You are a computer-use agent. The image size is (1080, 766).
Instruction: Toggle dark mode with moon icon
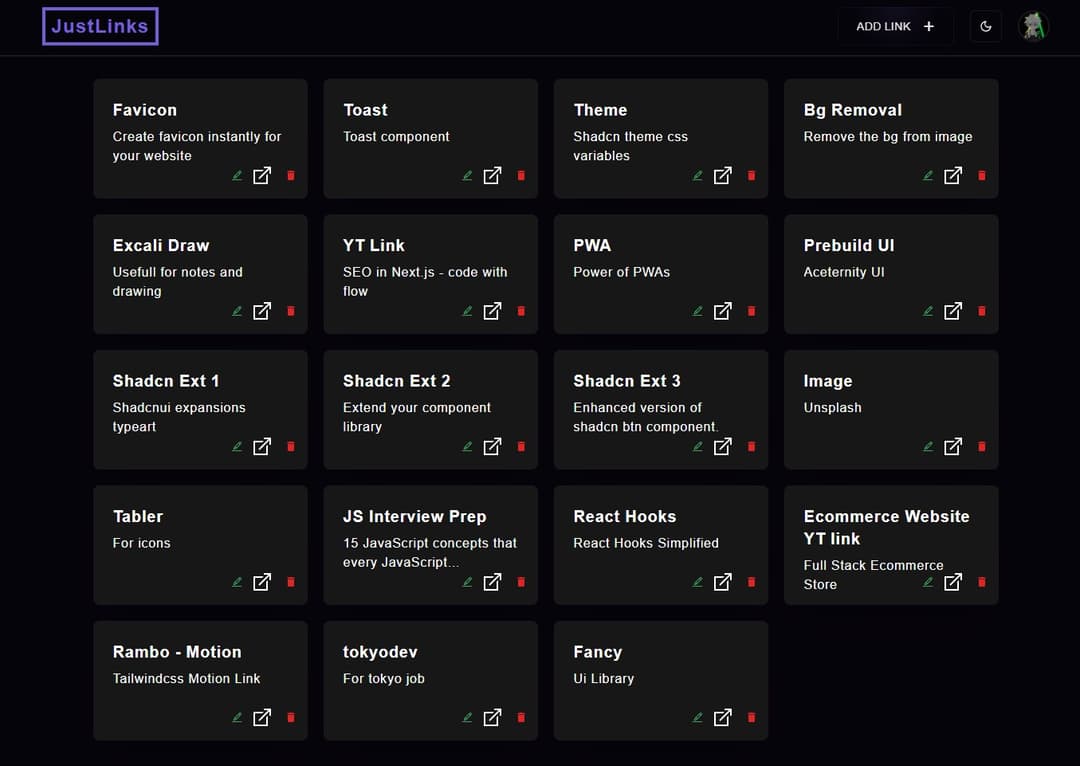pos(986,27)
